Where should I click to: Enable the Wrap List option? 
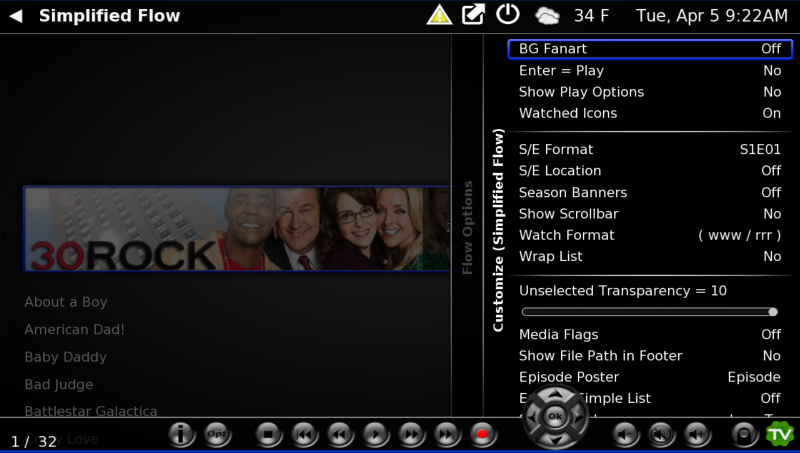(x=650, y=257)
